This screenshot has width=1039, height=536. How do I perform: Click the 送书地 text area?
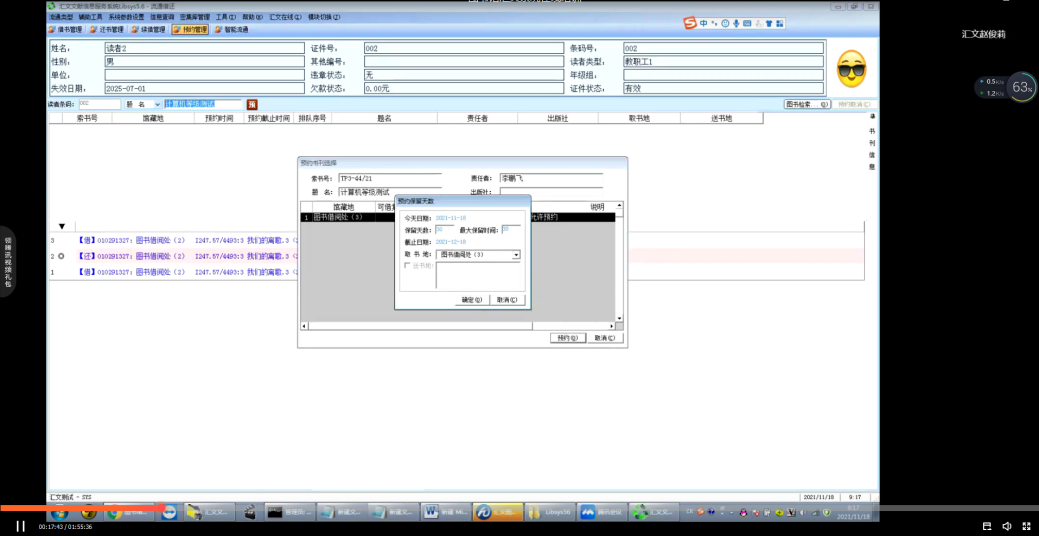click(x=478, y=275)
